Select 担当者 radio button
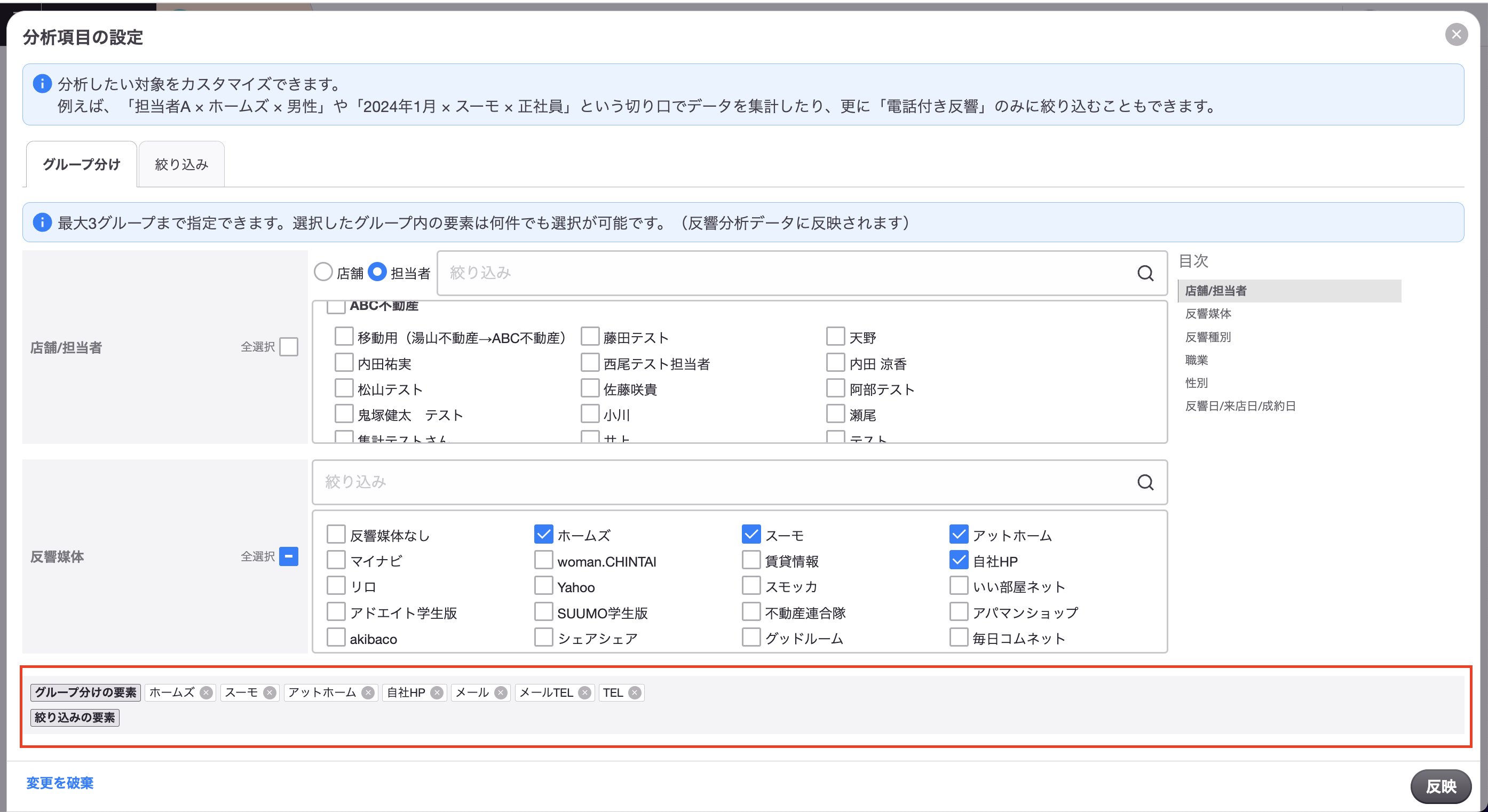This screenshot has height=812, width=1488. pyautogui.click(x=377, y=272)
